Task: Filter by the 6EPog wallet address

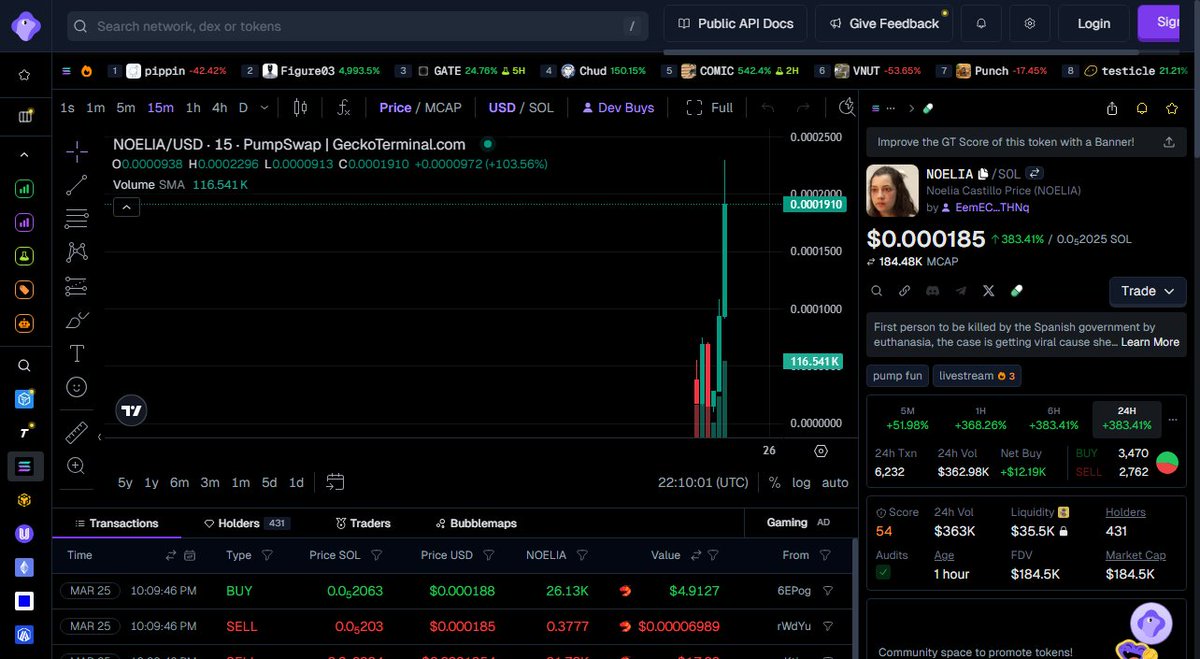Action: tap(828, 591)
